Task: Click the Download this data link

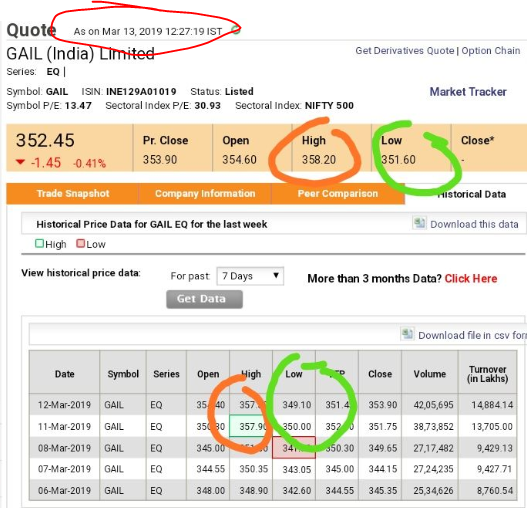Action: pos(474,224)
